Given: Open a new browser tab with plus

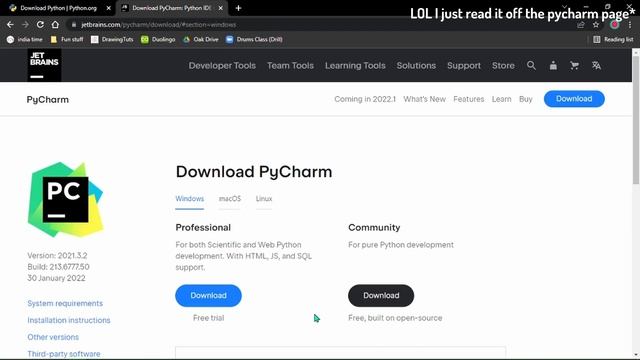Looking at the screenshot, I should coord(238,8).
